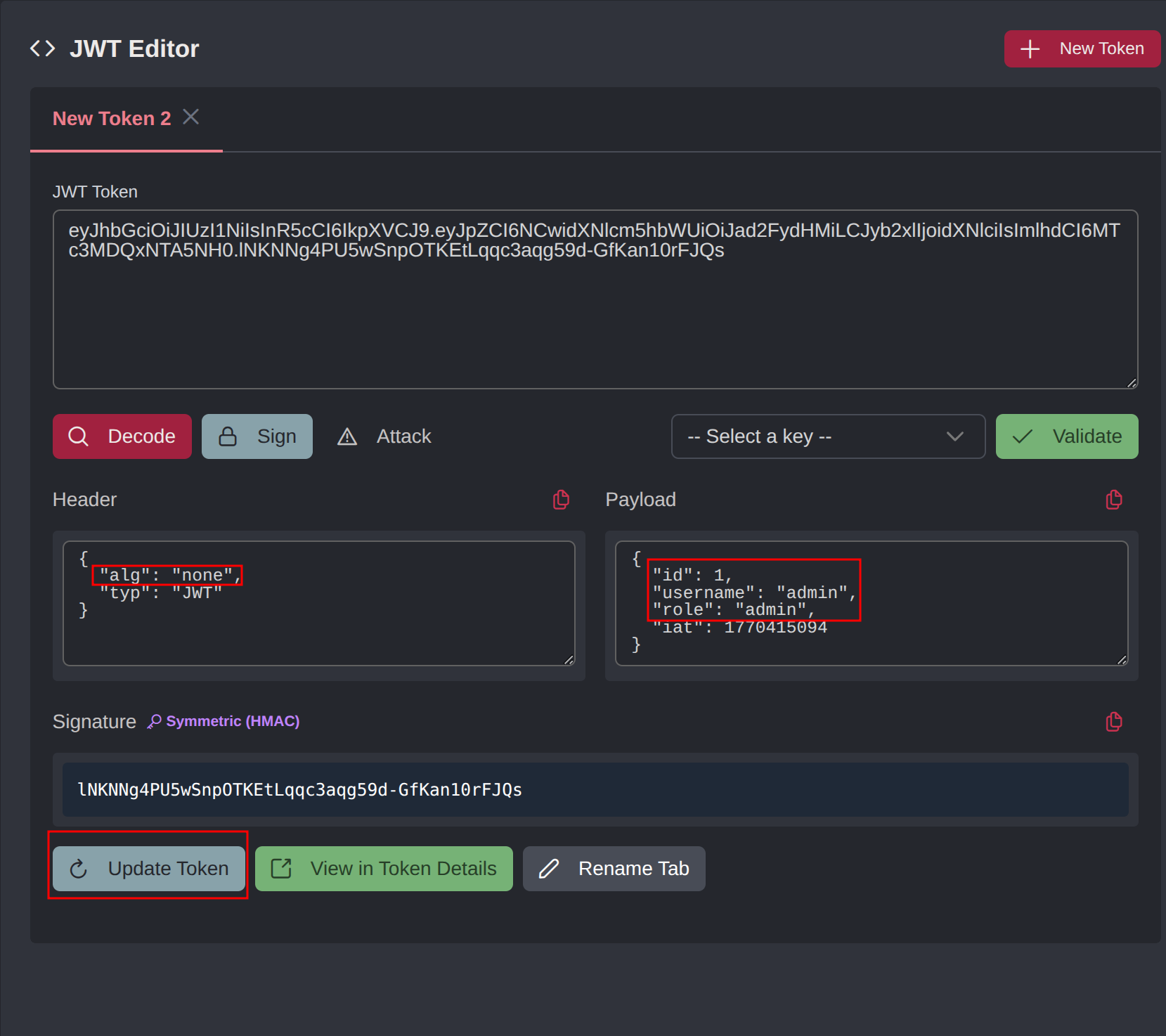Click the chevron arrow of the key selector
The image size is (1166, 1036).
click(x=955, y=436)
